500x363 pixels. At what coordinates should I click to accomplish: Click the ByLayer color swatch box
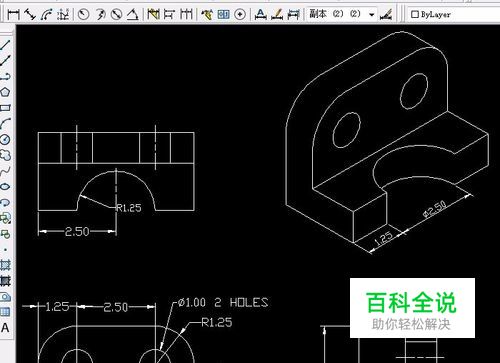click(415, 14)
